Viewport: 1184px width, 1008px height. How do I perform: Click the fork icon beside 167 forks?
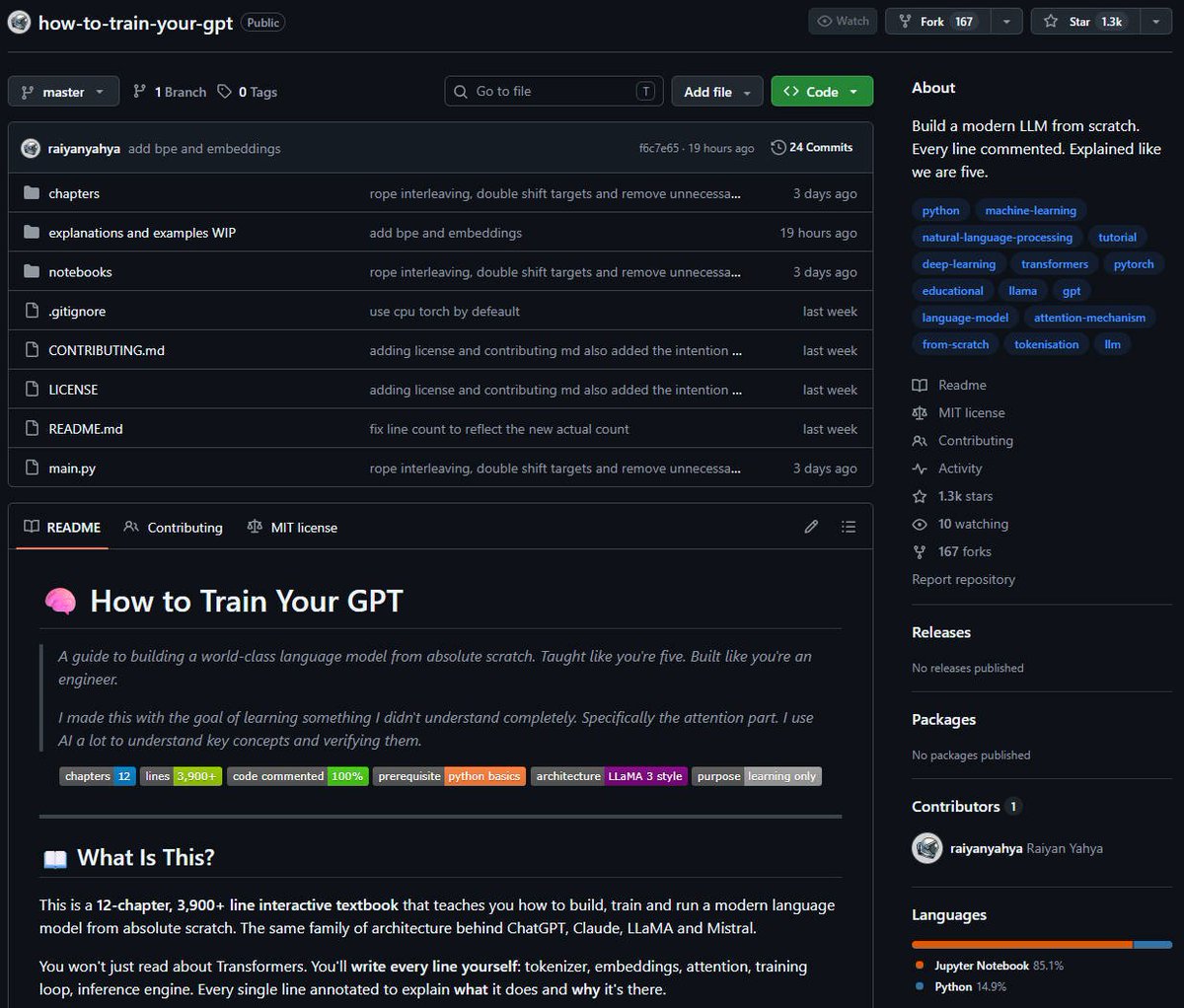(920, 551)
